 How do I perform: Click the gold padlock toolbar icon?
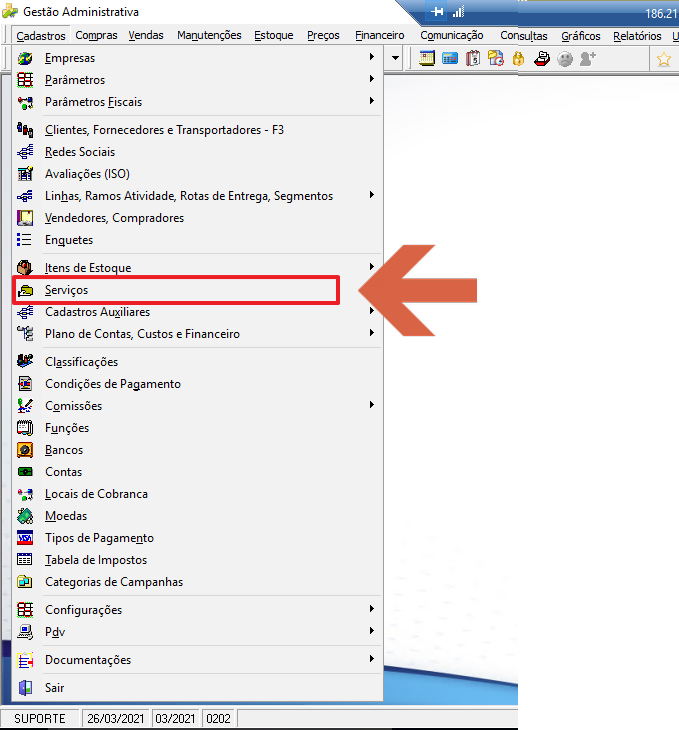tap(518, 59)
